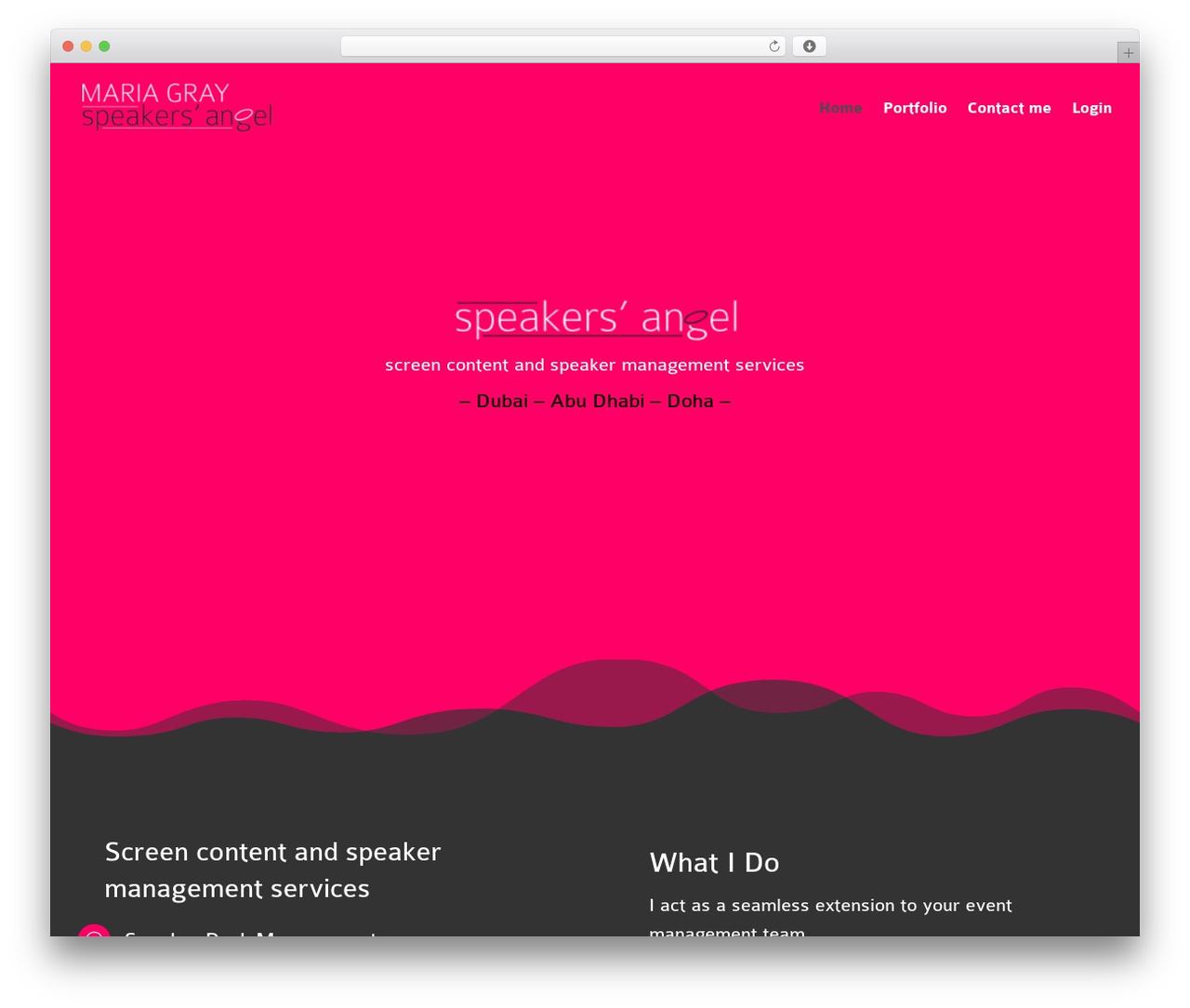The height and width of the screenshot is (1008, 1190).
Task: Click the Maria Gray speakers' angel header logo
Action: tap(177, 107)
